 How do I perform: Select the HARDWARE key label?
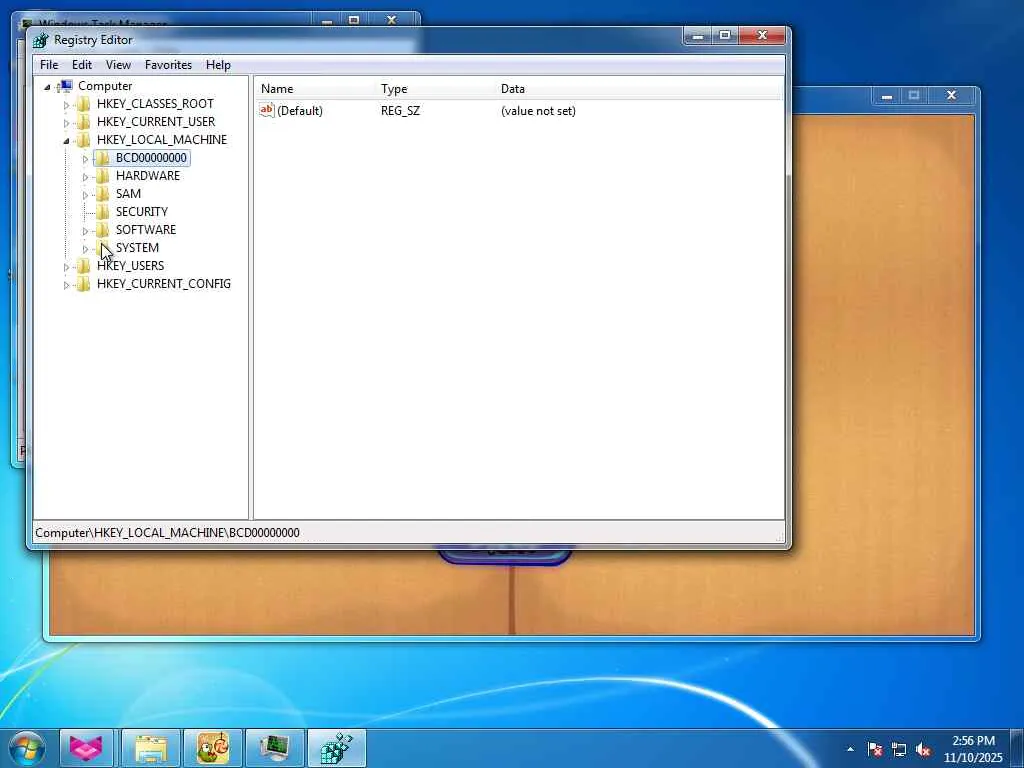point(148,176)
